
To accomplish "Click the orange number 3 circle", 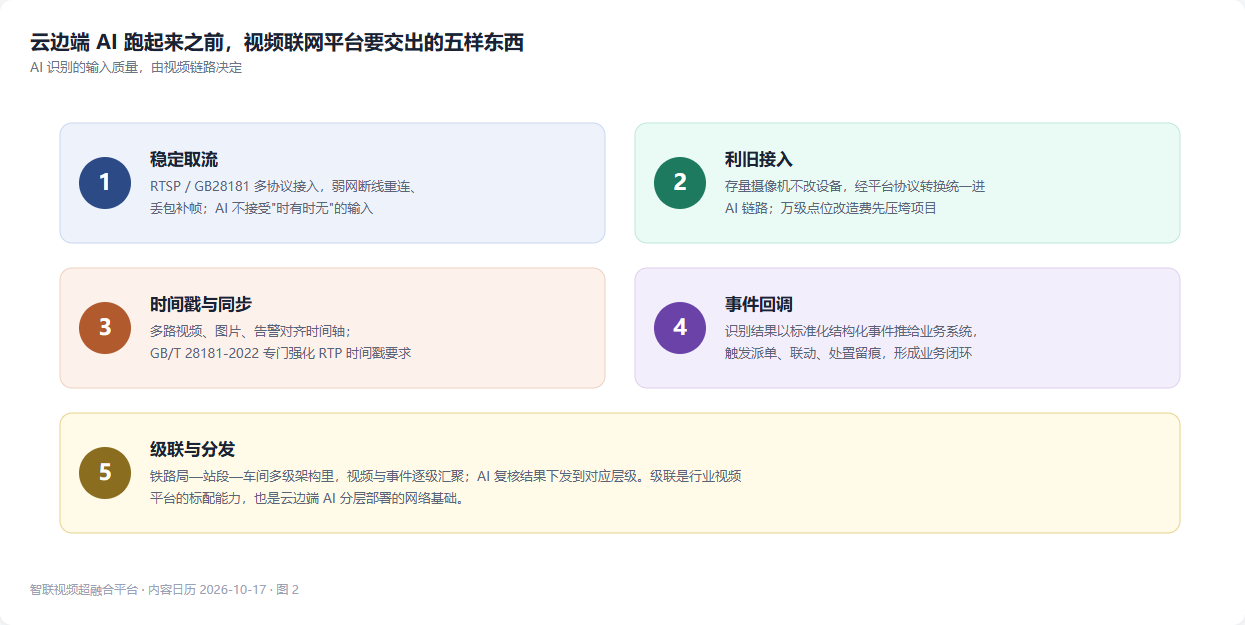I will click(x=105, y=328).
